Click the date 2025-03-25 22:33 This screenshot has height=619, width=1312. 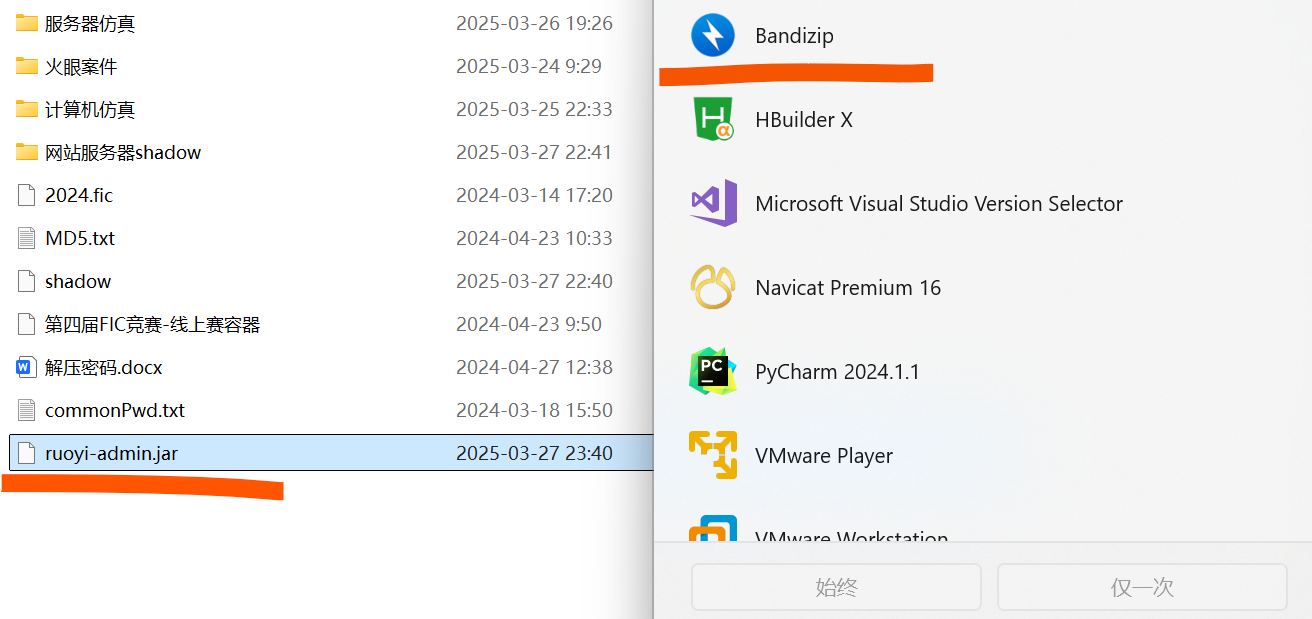tap(534, 109)
